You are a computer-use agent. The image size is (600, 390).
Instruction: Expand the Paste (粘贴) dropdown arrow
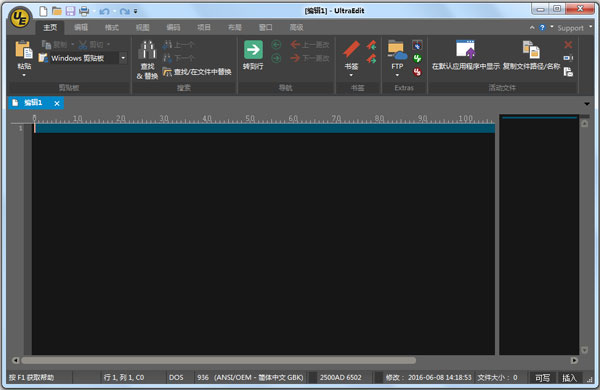click(24, 75)
